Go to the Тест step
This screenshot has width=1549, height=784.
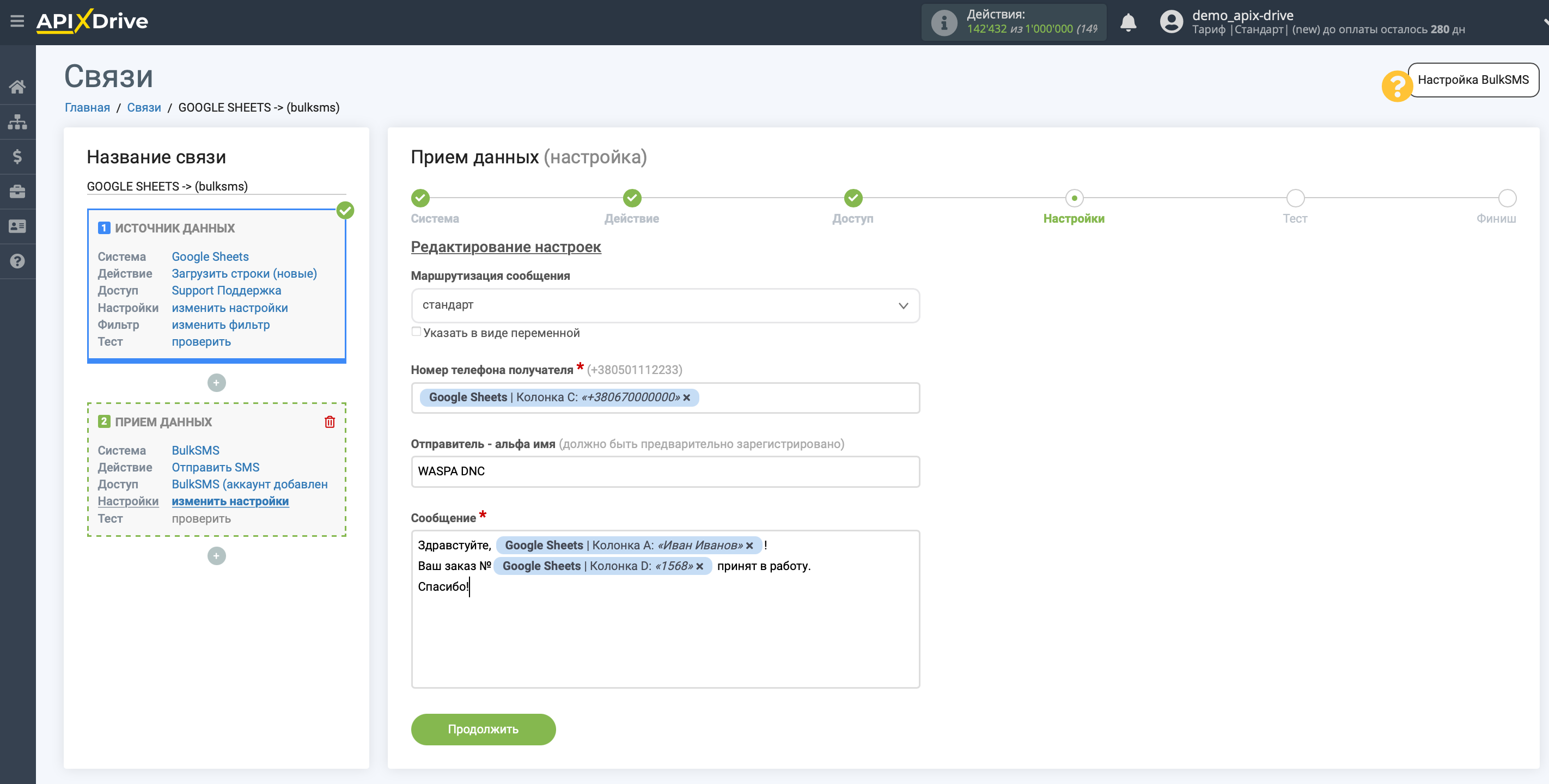(x=1295, y=198)
